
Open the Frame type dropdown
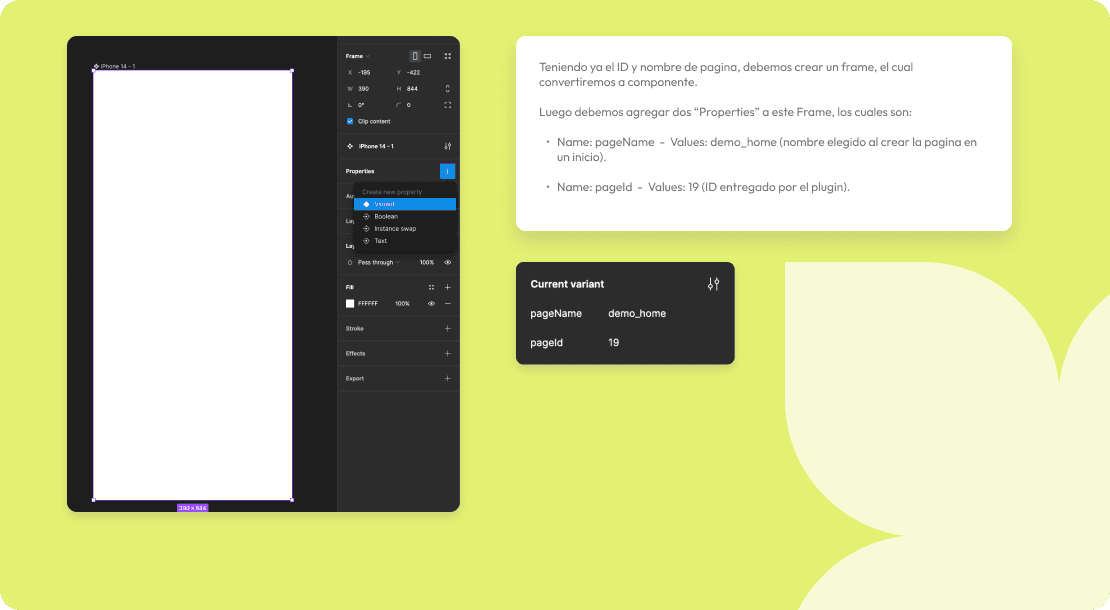(x=357, y=56)
